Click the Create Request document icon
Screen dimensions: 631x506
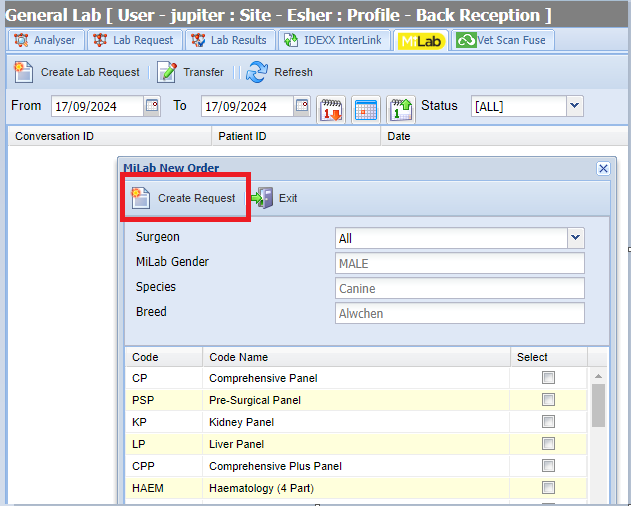click(141, 198)
